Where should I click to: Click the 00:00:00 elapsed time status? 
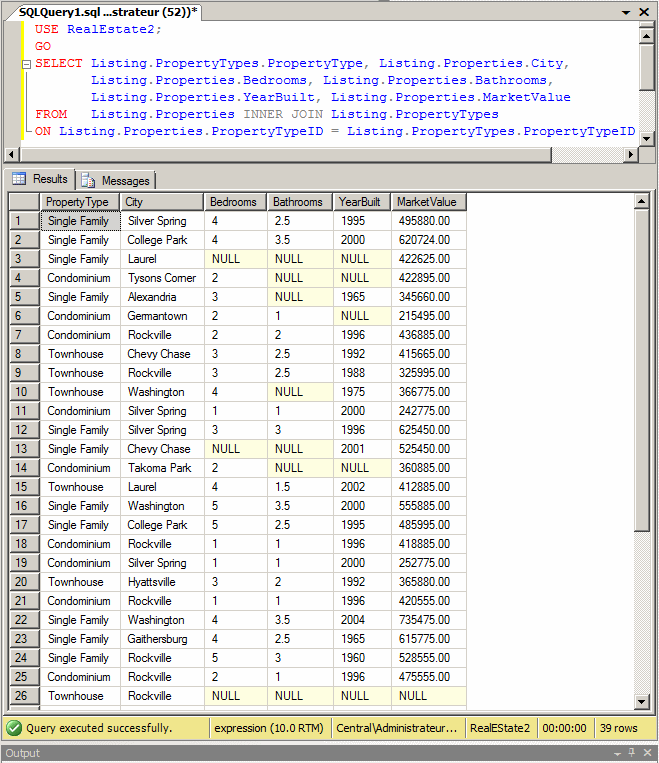[565, 728]
